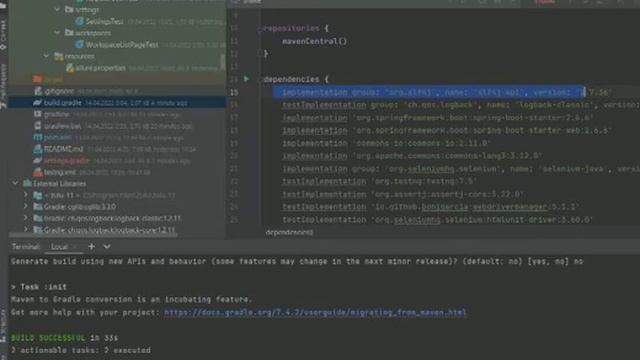Viewport: 640px width, 360px height.
Task: Click the External Libraries icon
Action: (x=27, y=184)
